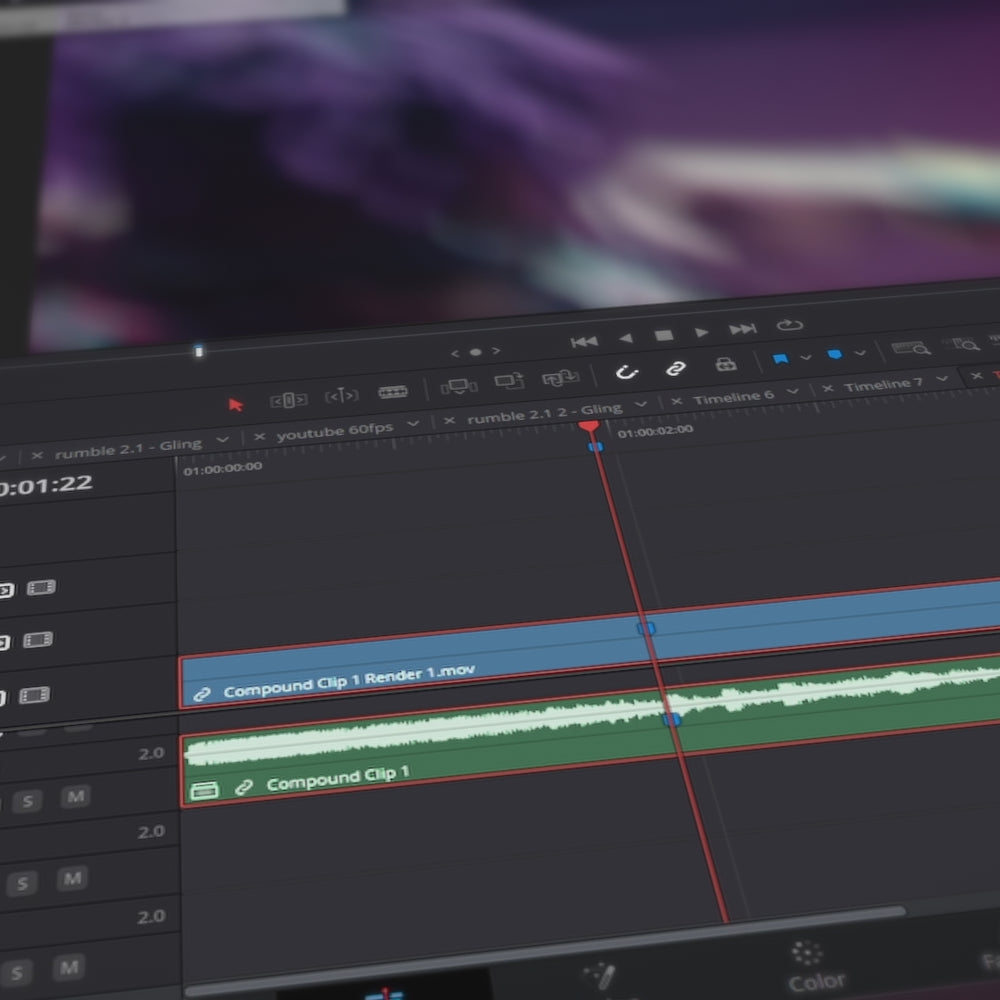Screen dimensions: 1000x1000
Task: Expand the Timeline 6 tab dropdown chevron
Action: click(x=792, y=391)
